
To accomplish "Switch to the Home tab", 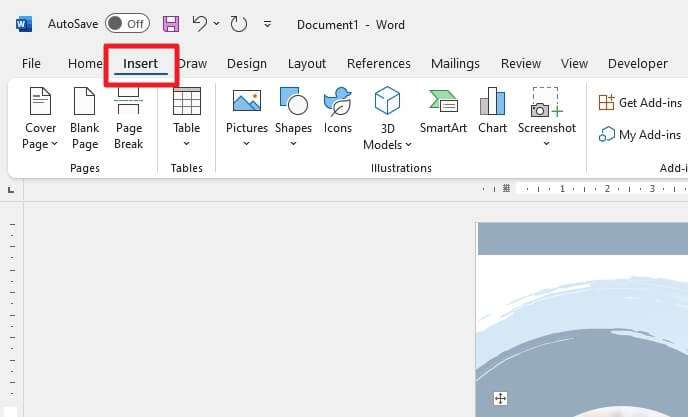I will point(85,64).
